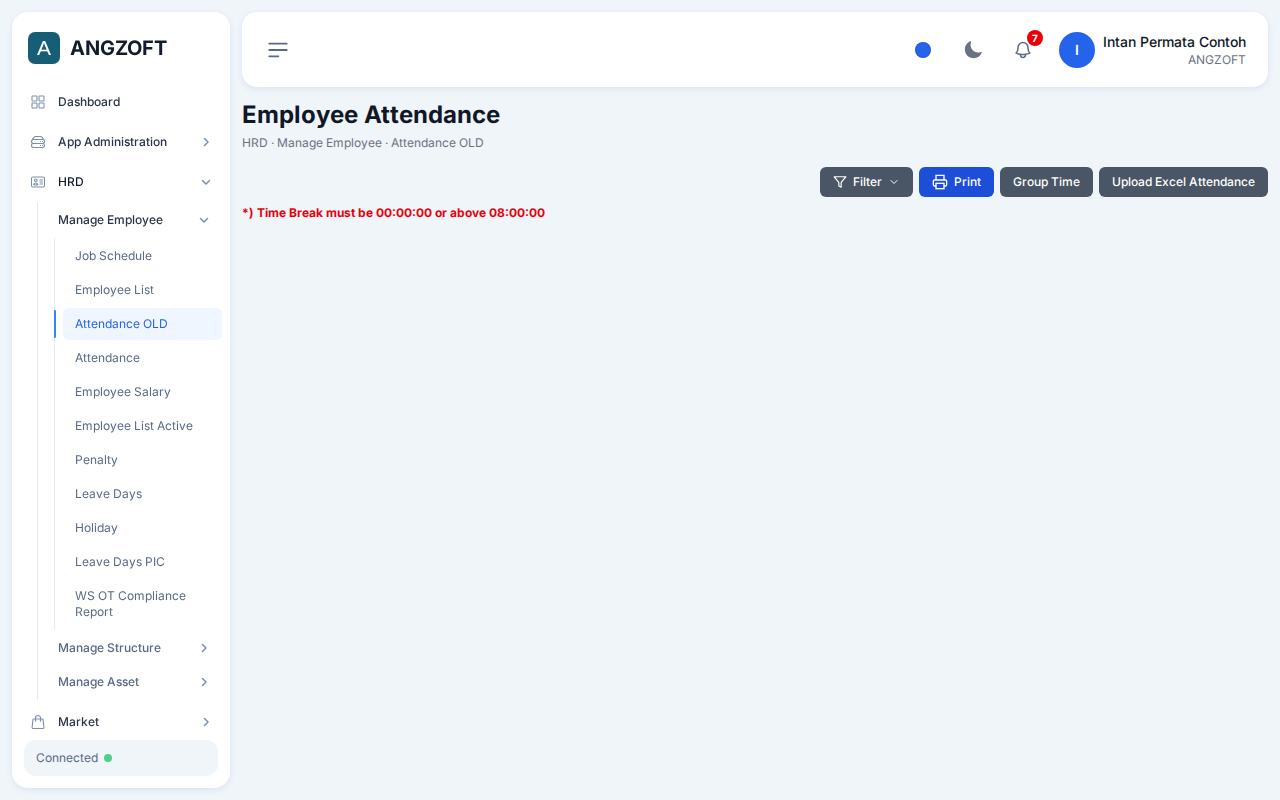Open Leave Days menu item

coord(142,494)
